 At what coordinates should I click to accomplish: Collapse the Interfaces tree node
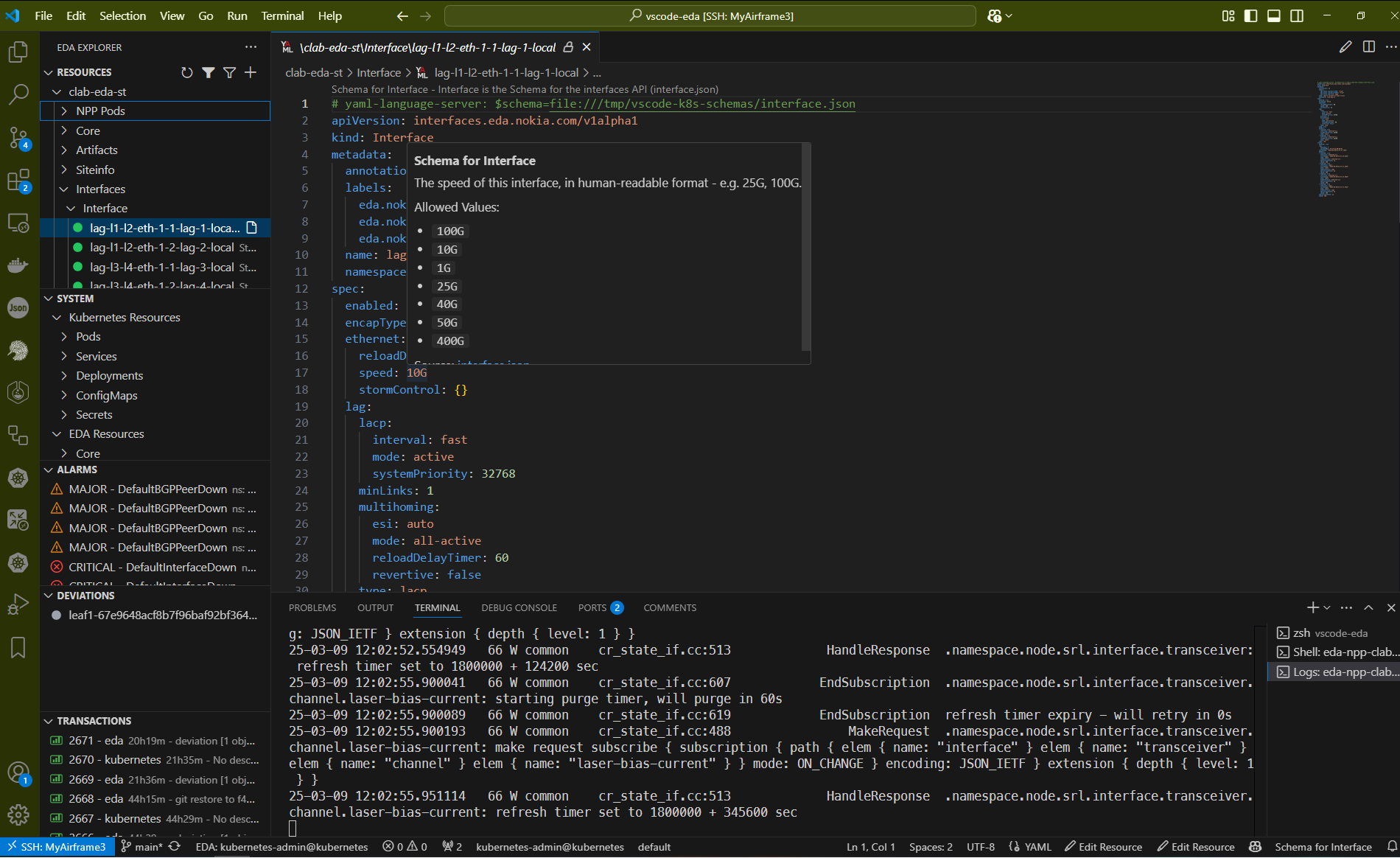tap(64, 189)
